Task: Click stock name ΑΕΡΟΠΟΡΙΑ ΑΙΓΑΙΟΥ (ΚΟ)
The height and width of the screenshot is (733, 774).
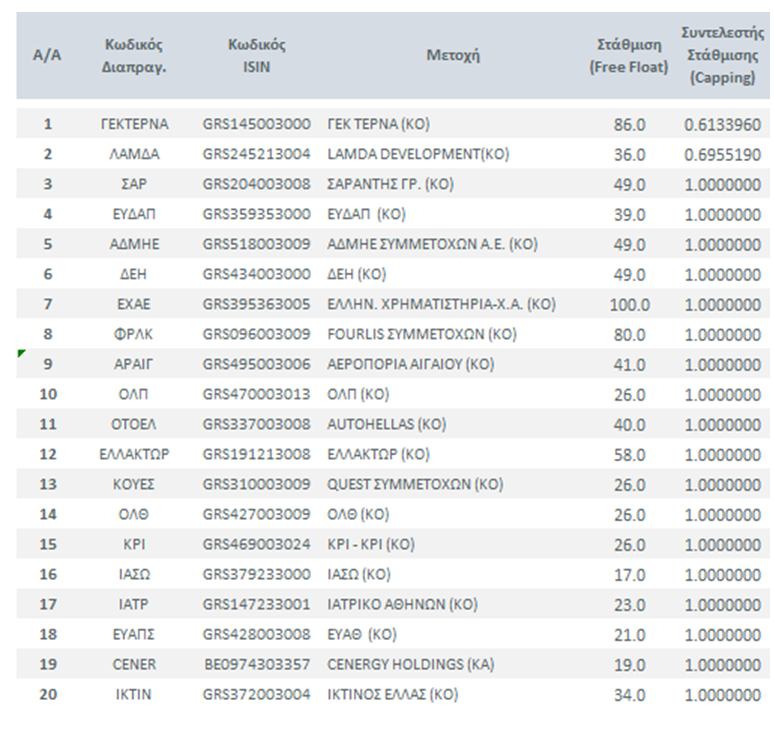Action: click(411, 364)
